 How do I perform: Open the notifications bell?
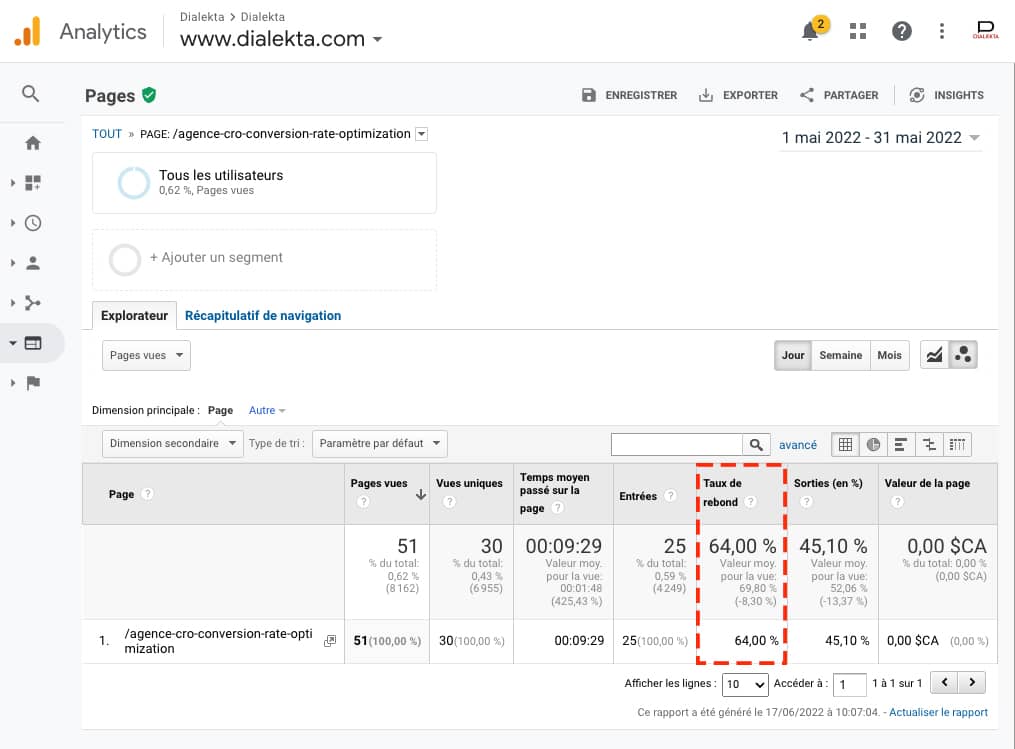[809, 31]
